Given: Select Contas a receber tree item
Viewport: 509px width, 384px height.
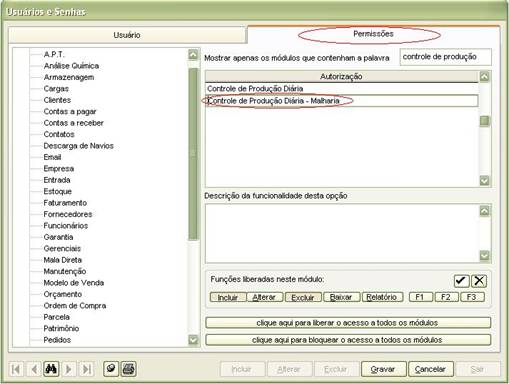Looking at the screenshot, I should 73,123.
